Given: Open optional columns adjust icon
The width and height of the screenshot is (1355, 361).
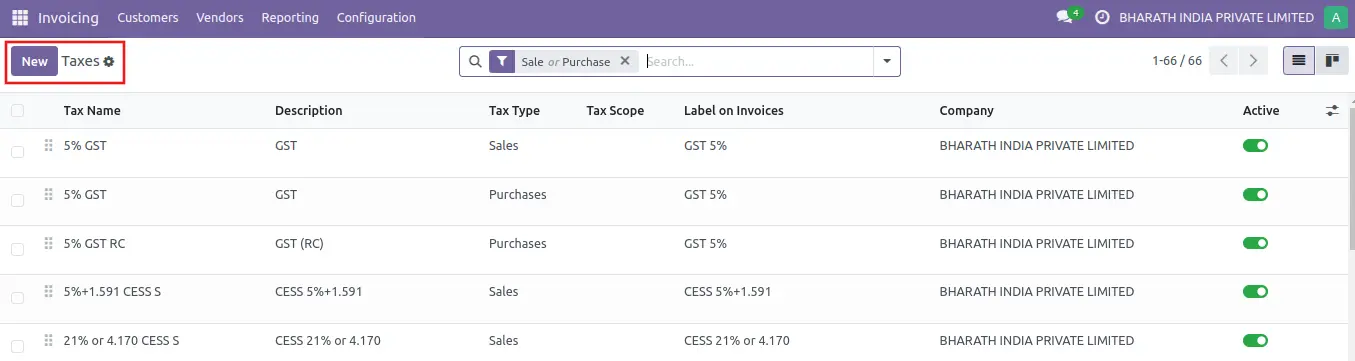Looking at the screenshot, I should pos(1332,111).
